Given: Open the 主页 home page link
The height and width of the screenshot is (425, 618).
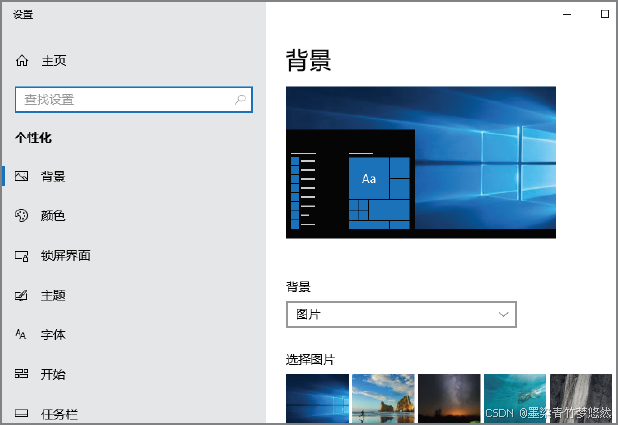Looking at the screenshot, I should (54, 61).
